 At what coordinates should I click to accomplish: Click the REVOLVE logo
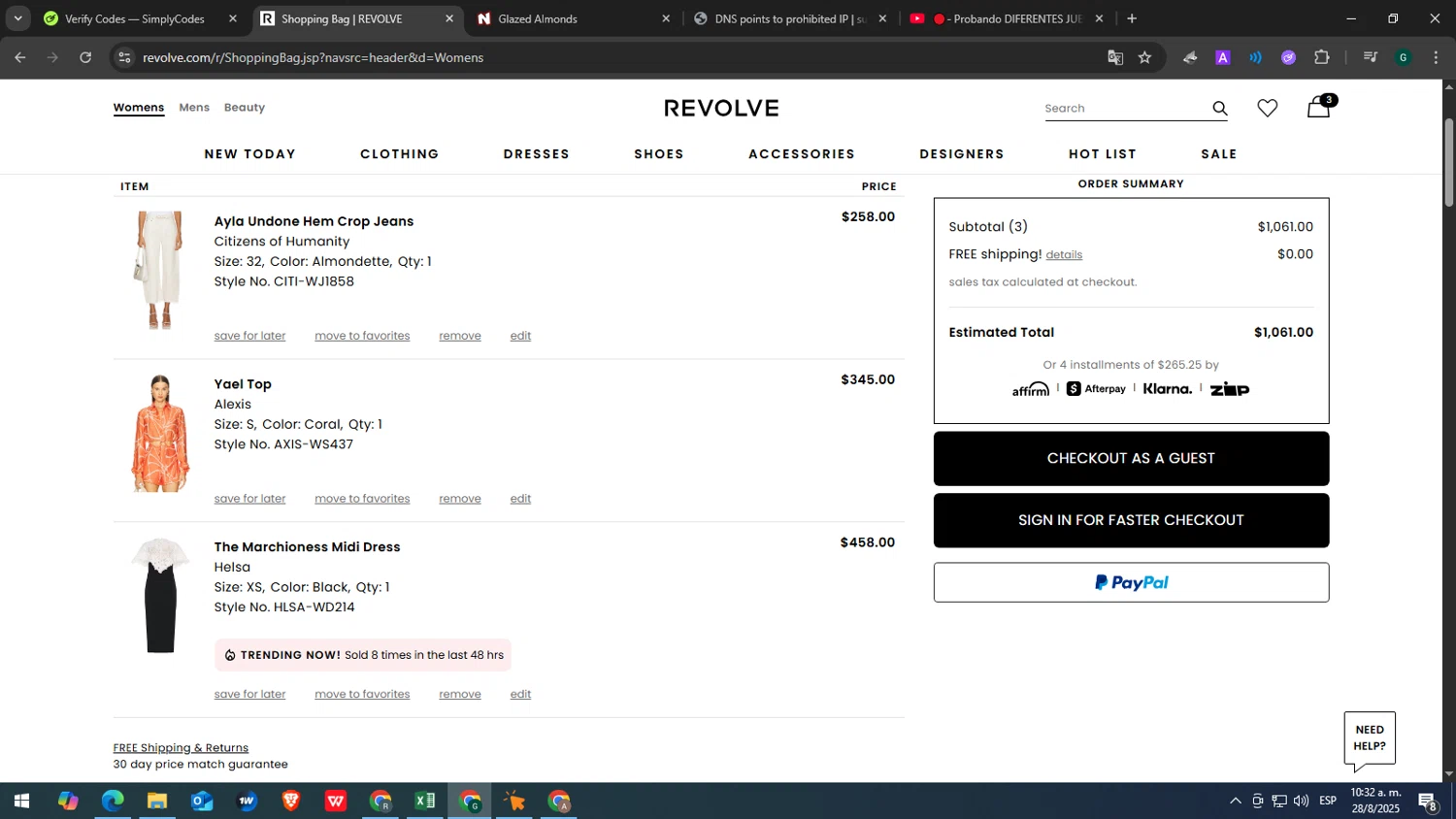tap(721, 108)
